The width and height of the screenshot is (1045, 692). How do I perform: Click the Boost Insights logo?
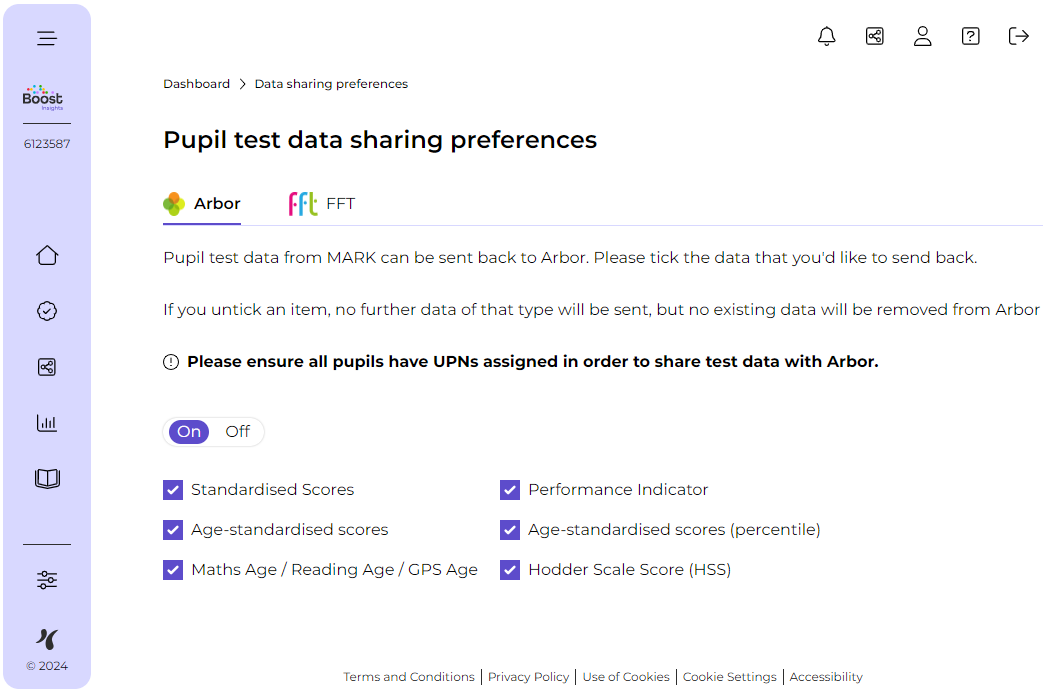43,98
